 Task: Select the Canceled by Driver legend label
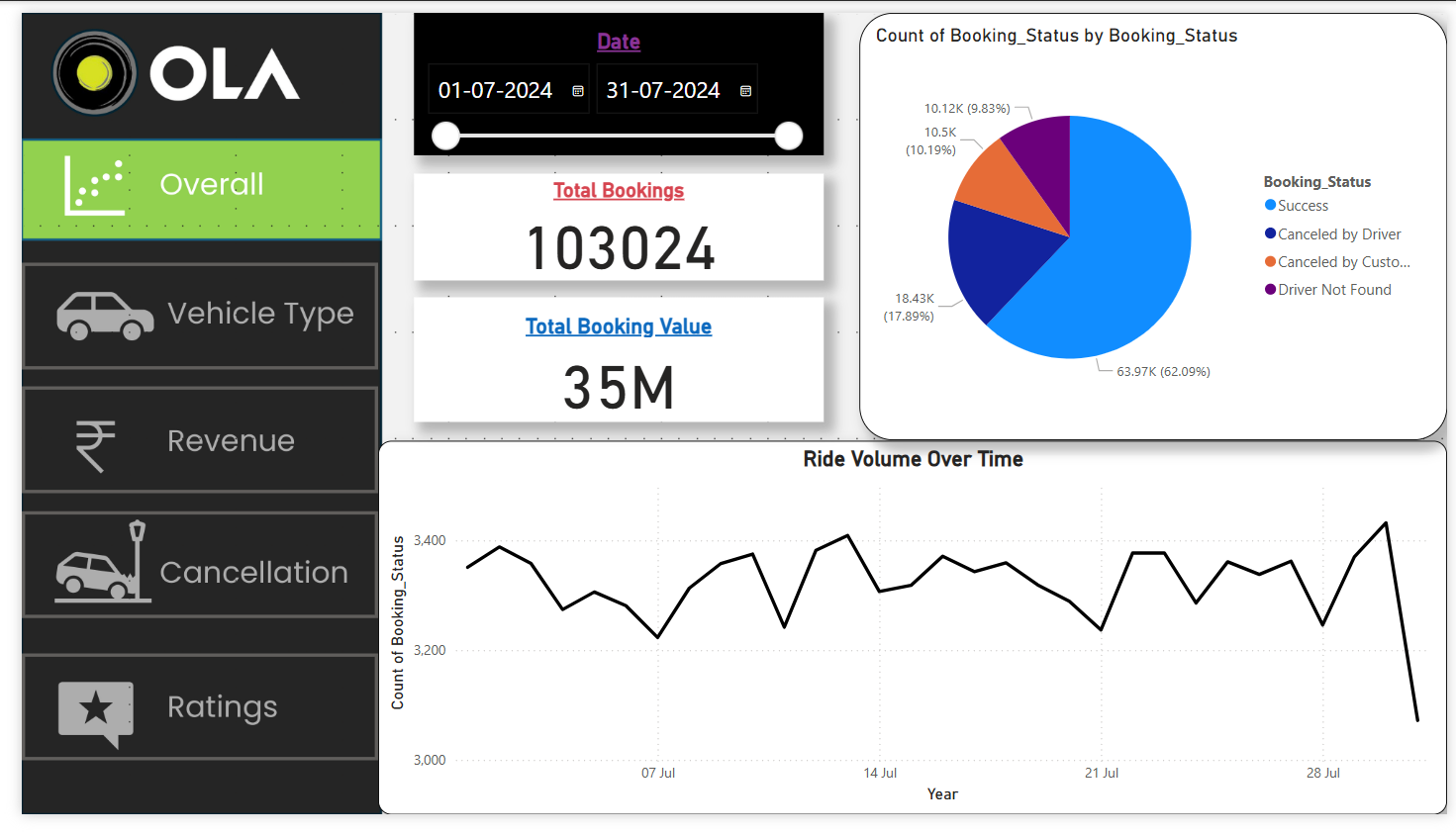click(1339, 234)
